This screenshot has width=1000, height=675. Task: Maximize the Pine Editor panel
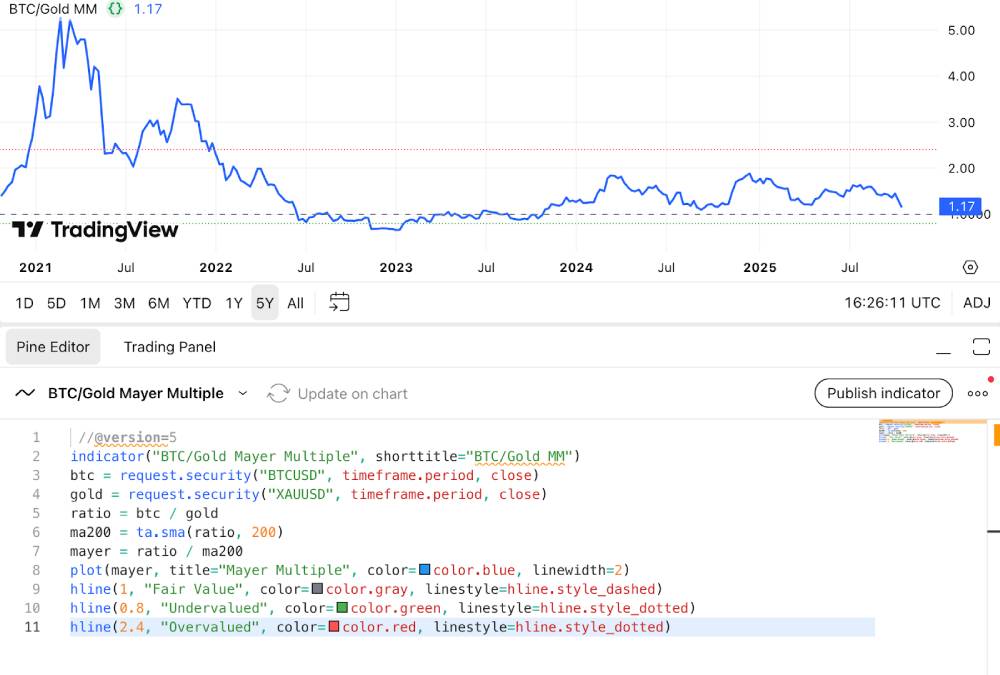pos(980,347)
